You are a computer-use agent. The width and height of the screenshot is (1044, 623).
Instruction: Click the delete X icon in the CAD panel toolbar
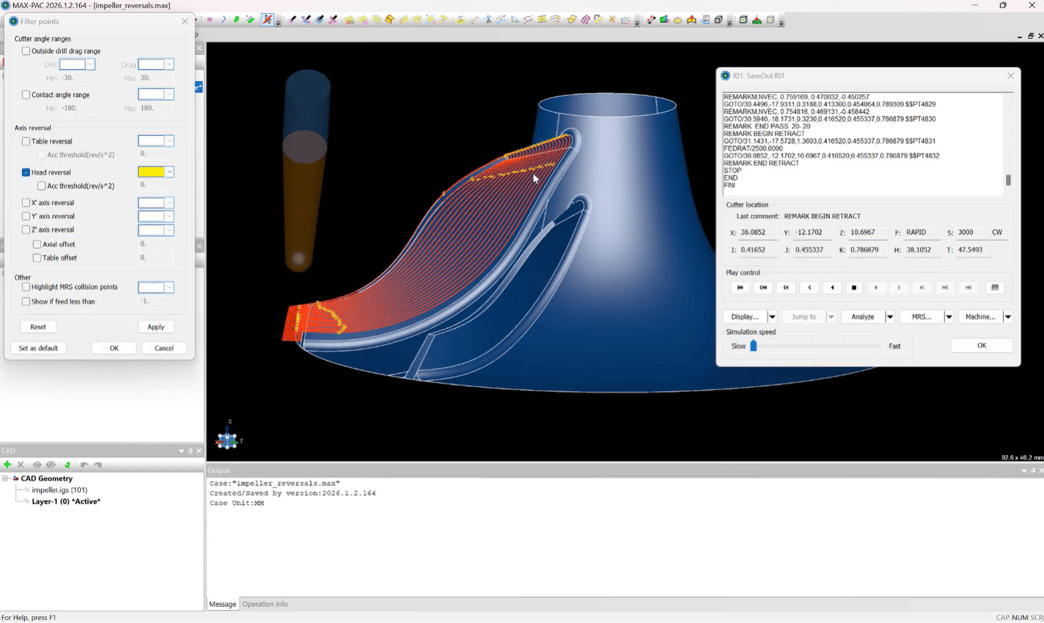coord(21,465)
